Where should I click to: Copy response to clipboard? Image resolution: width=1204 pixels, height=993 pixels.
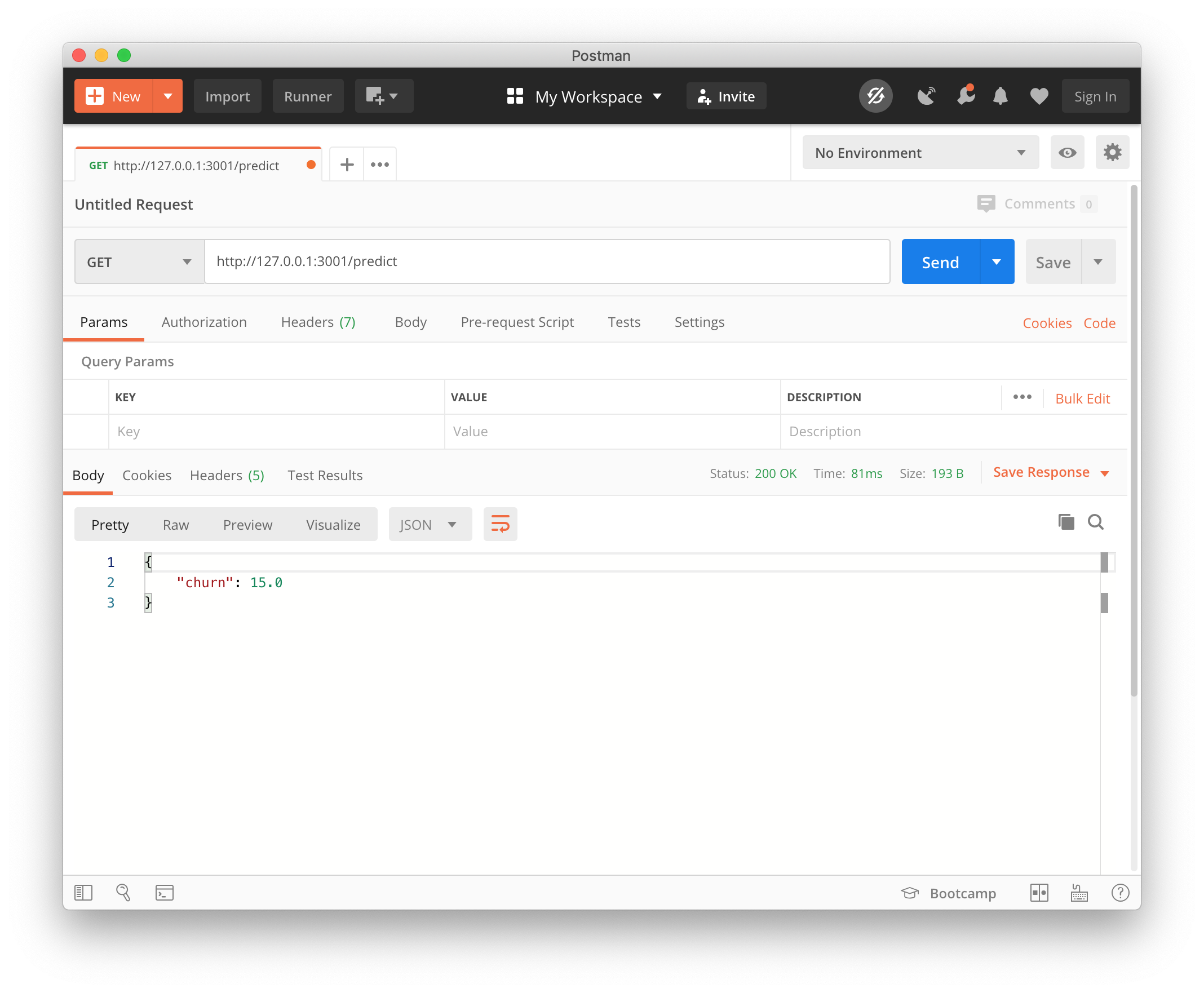coord(1065,522)
